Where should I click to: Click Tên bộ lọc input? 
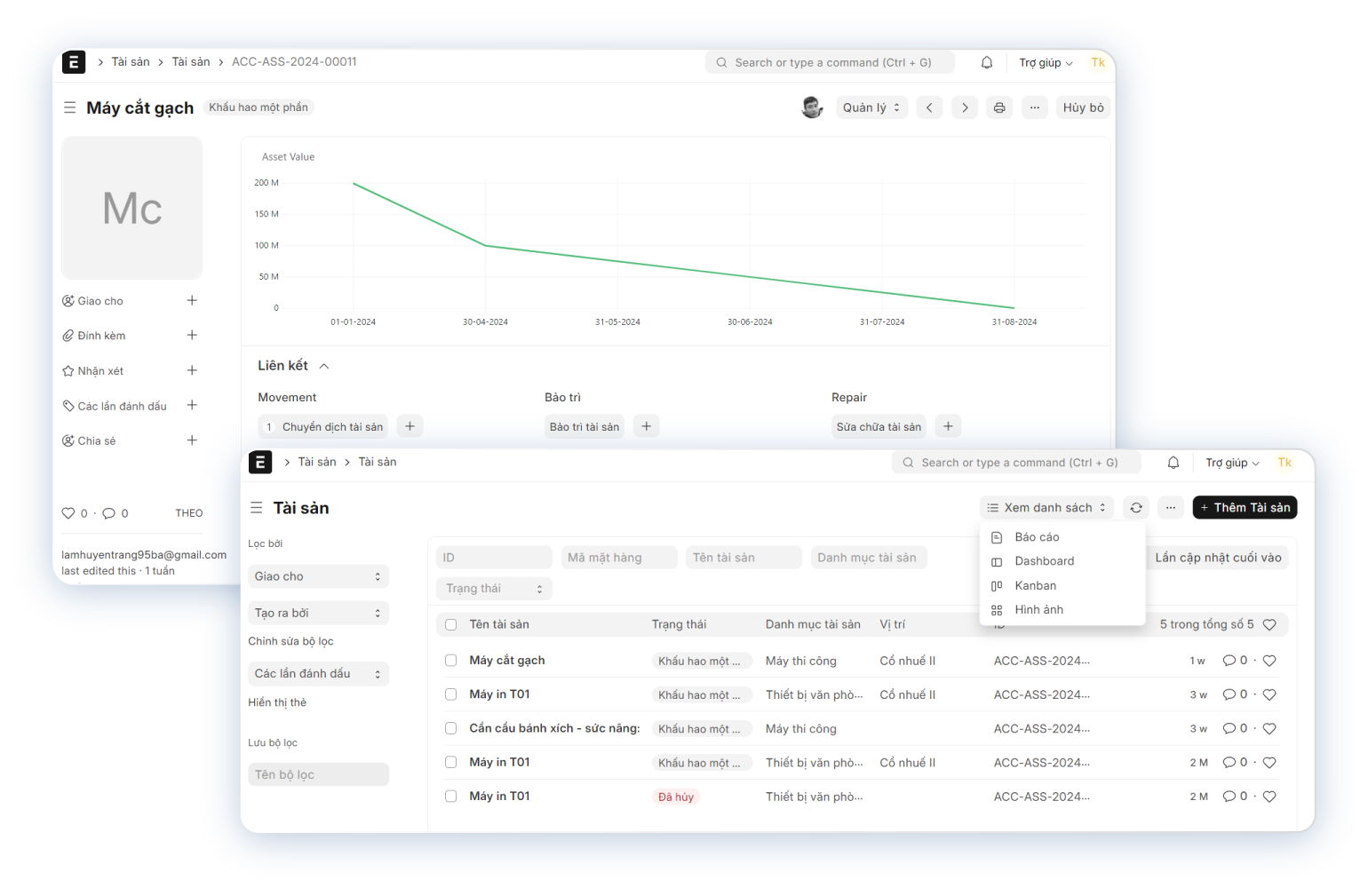point(318,775)
